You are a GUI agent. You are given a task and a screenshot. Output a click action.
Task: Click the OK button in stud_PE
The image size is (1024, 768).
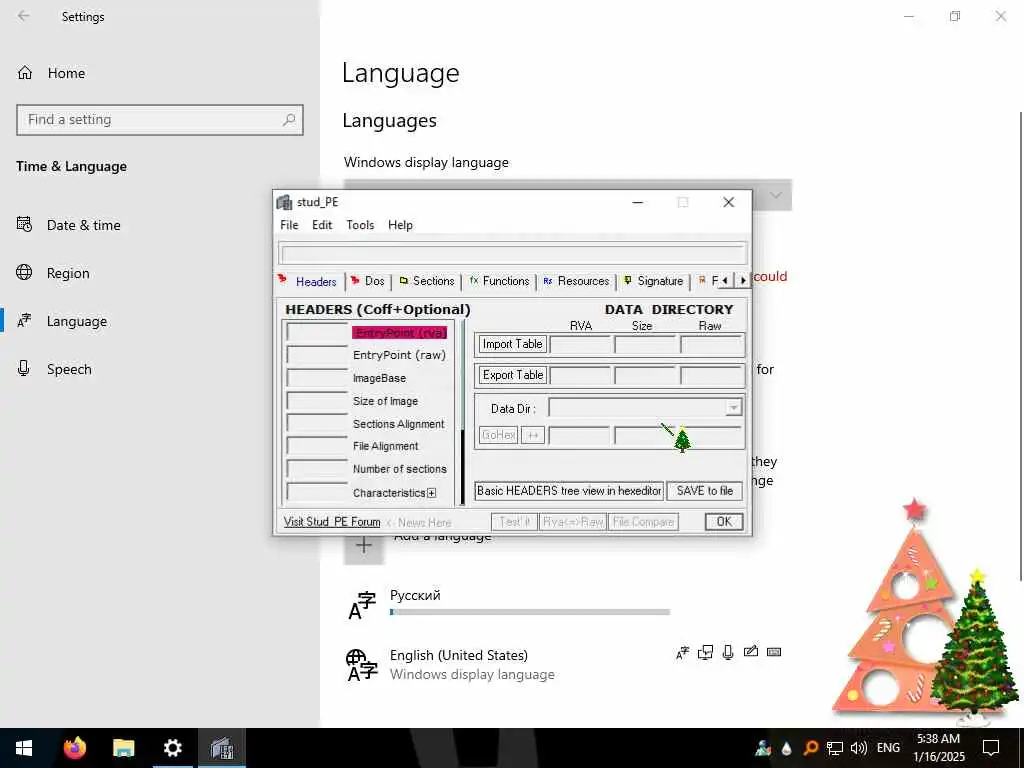tap(724, 522)
